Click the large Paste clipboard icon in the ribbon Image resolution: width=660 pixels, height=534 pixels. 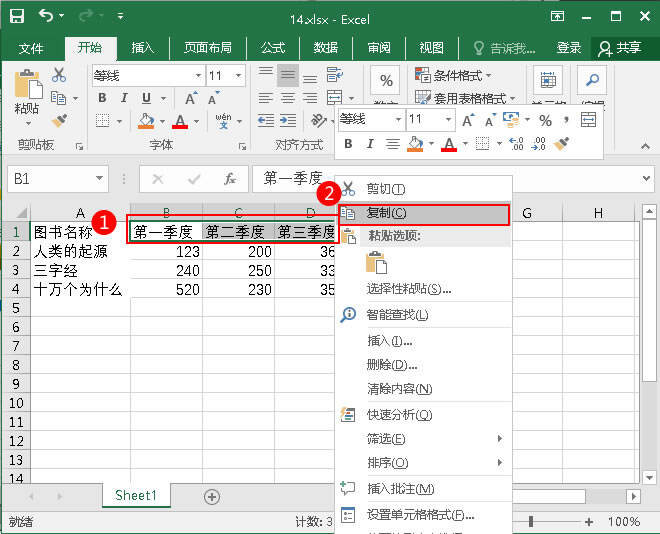[x=27, y=86]
